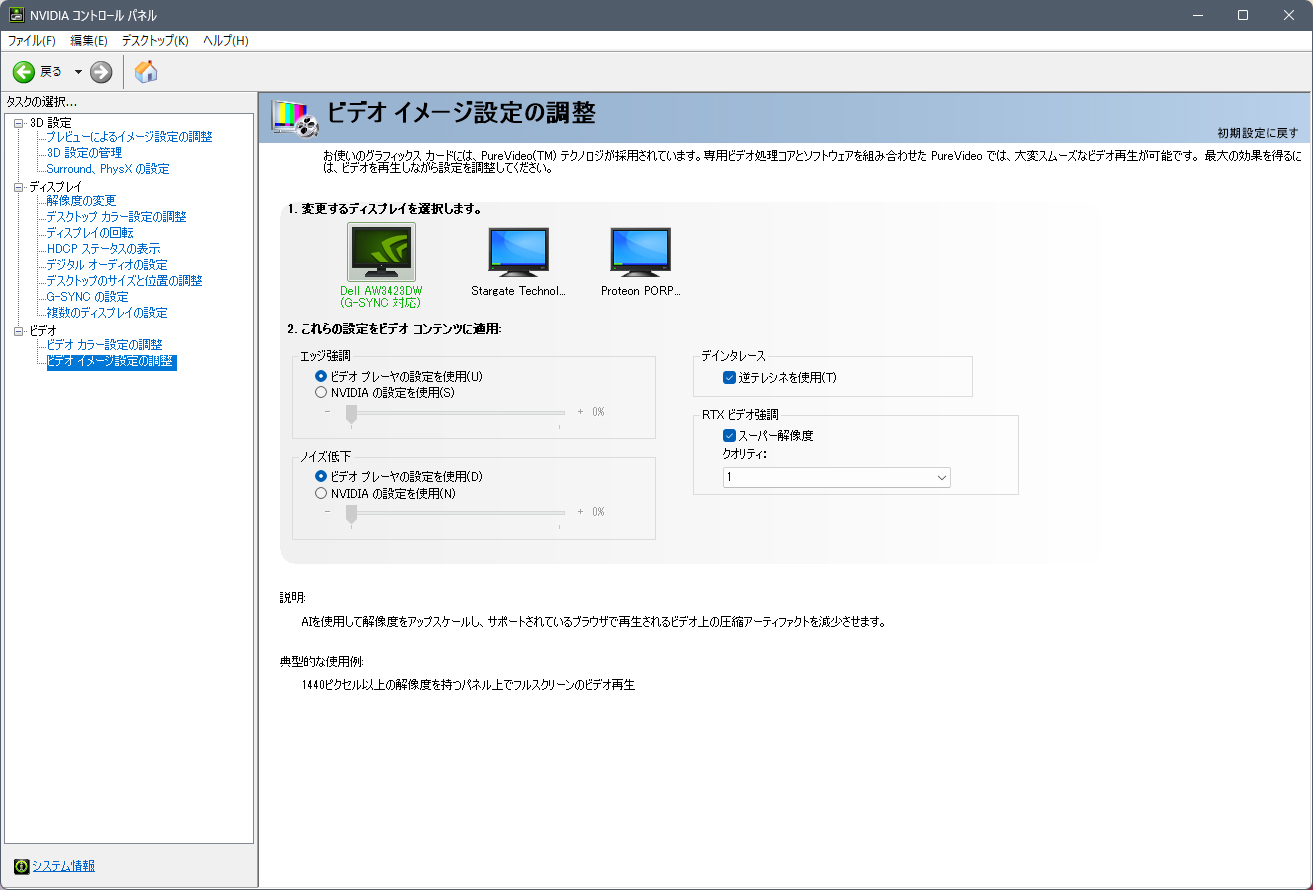Open デスクトップ カラー設定の調整 page

[116, 217]
